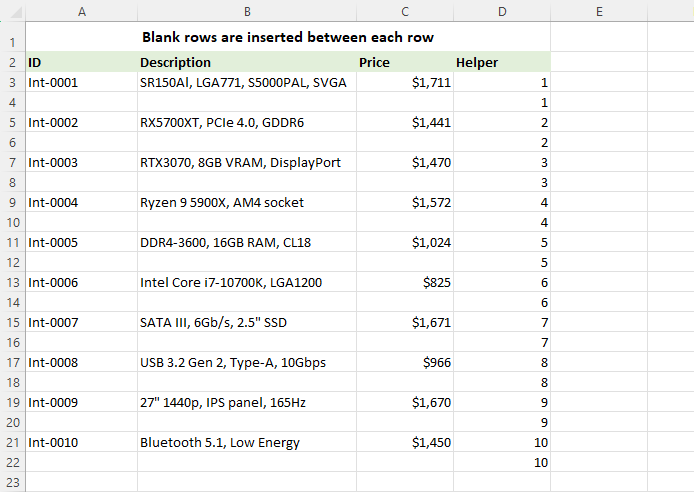Click the Price header cell
The image size is (694, 492).
(404, 62)
